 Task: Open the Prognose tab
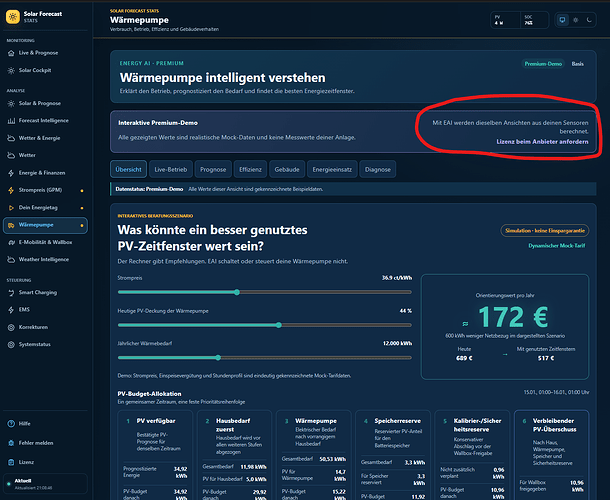click(213, 169)
